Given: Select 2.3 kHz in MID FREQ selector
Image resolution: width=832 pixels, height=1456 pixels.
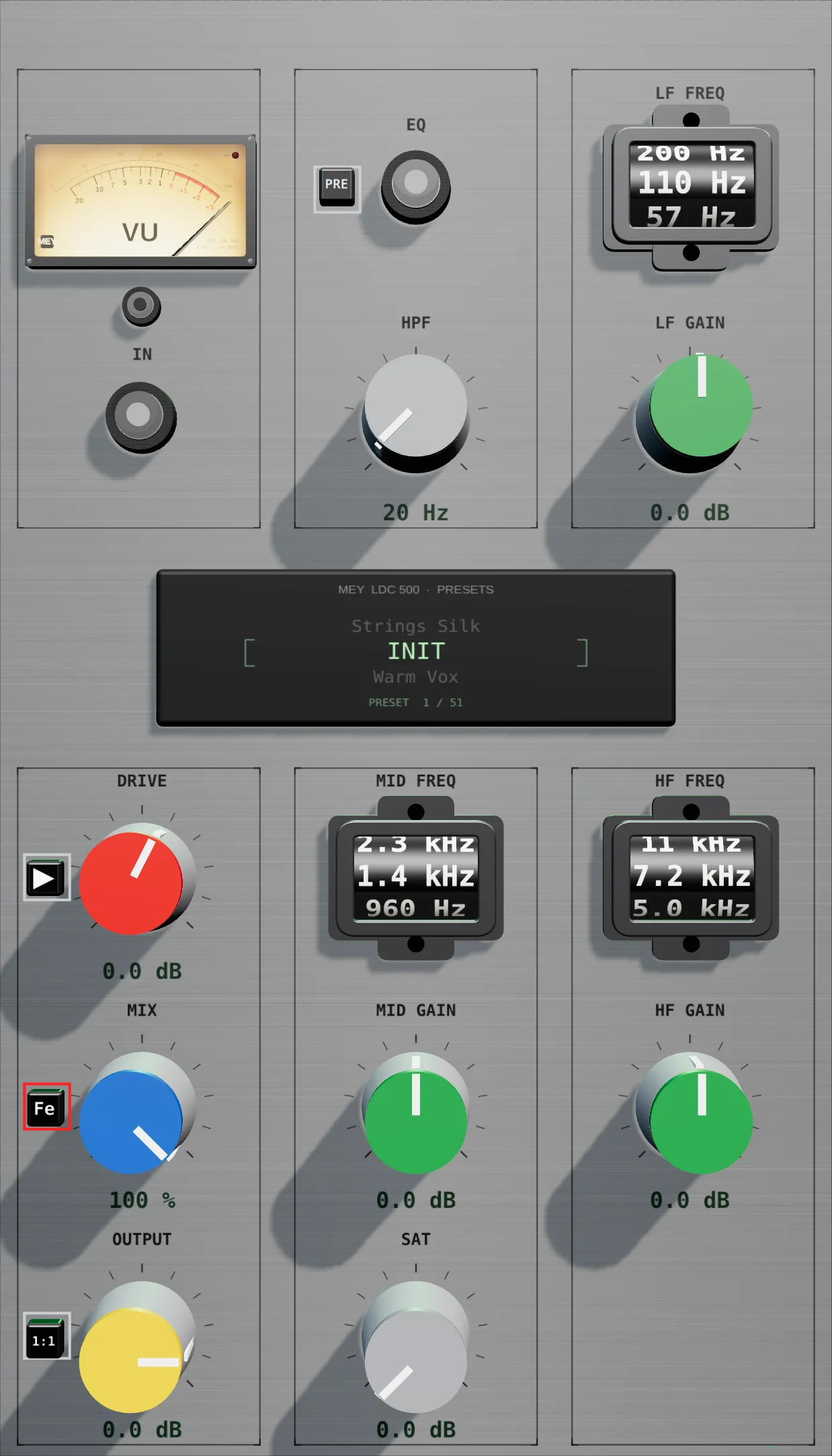Looking at the screenshot, I should pos(415,844).
